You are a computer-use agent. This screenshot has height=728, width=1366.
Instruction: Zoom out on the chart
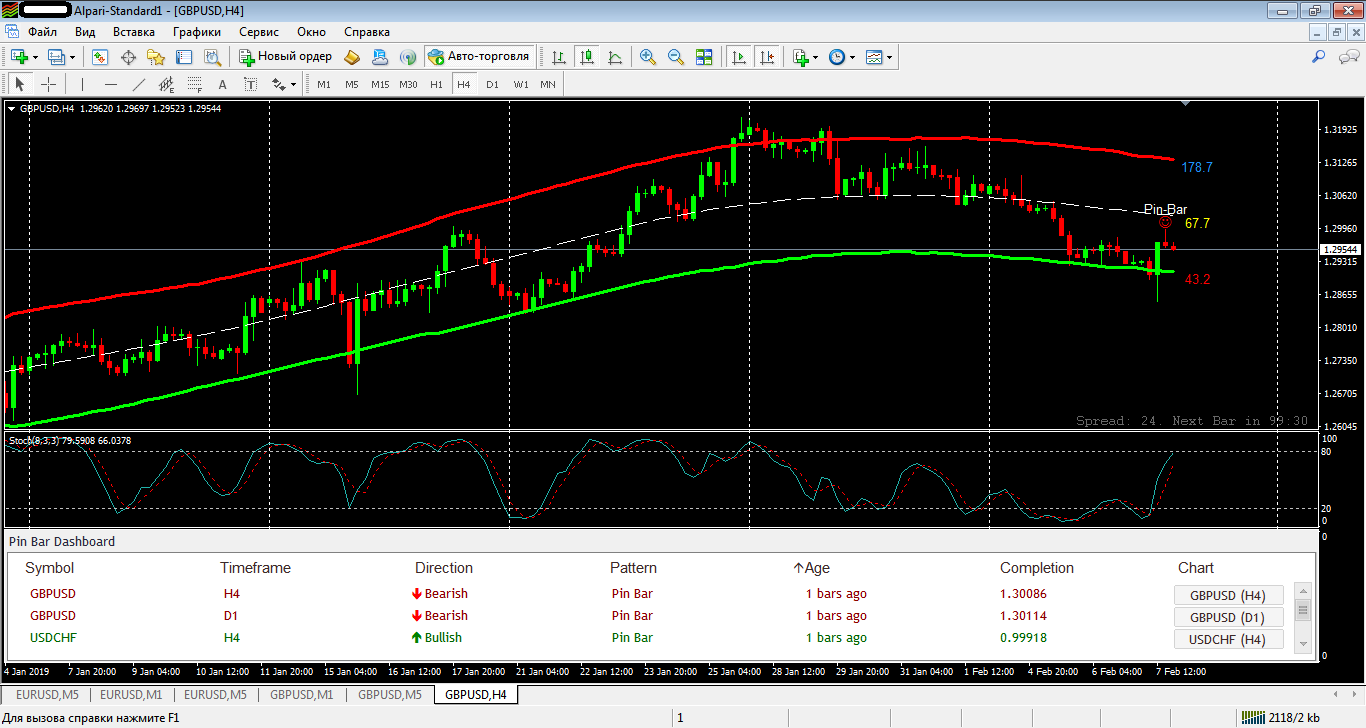tap(676, 57)
